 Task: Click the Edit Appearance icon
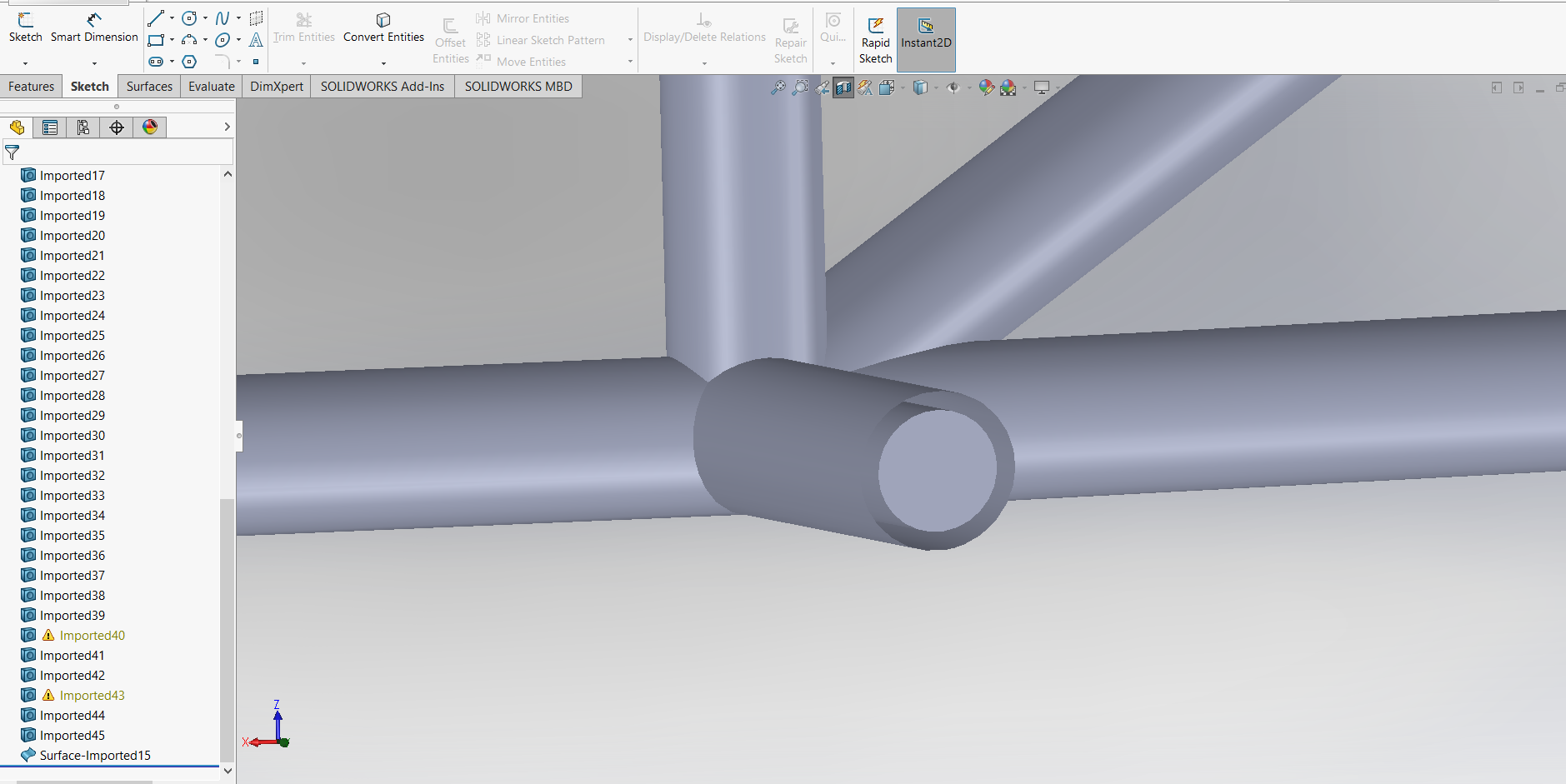pyautogui.click(x=986, y=87)
